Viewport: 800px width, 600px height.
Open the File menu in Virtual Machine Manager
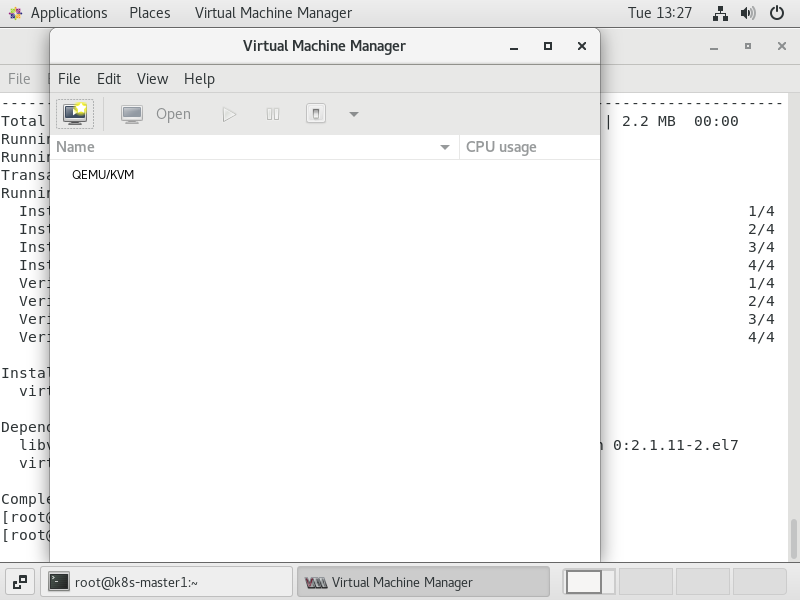point(69,79)
